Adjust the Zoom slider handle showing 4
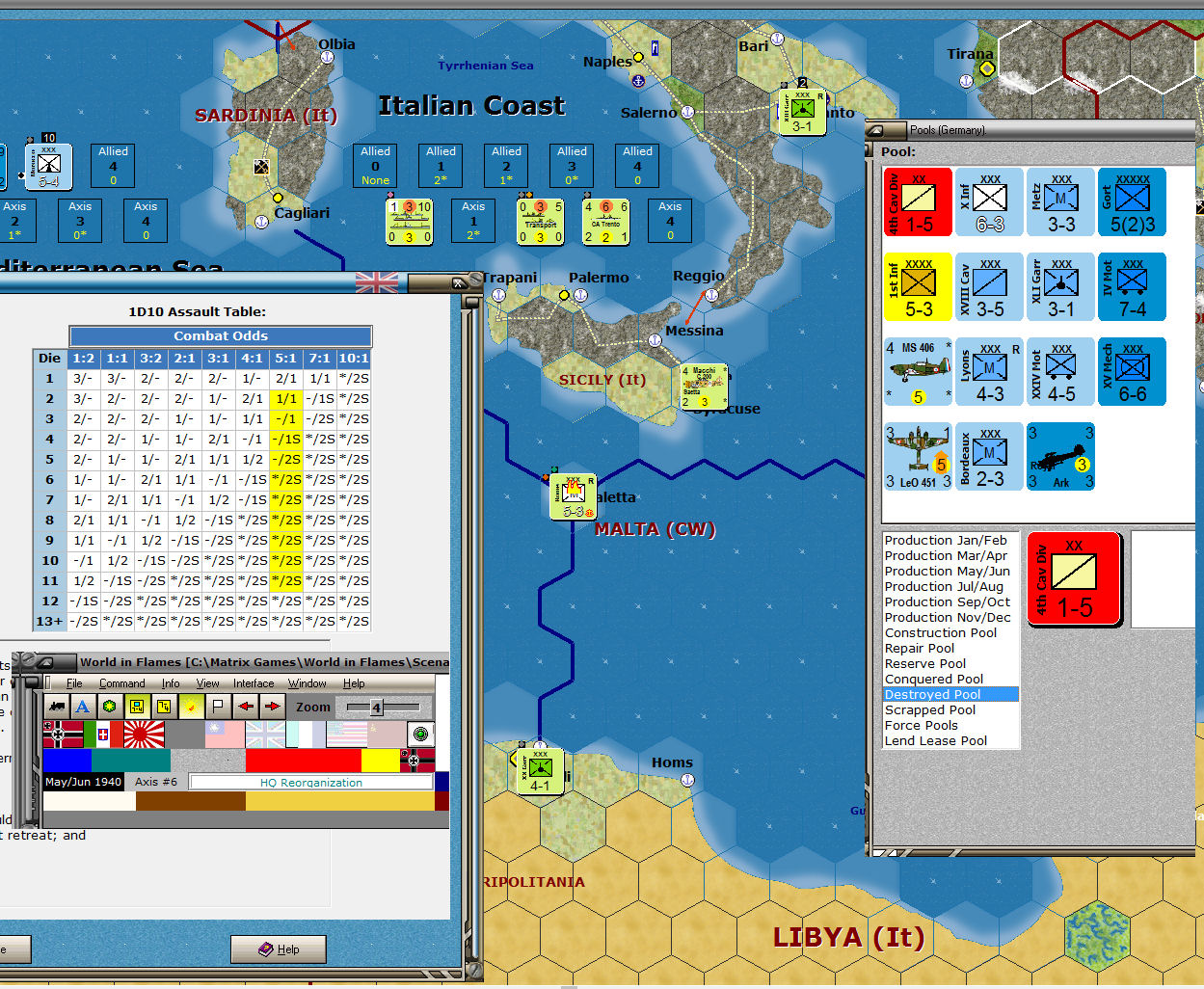 pos(376,708)
